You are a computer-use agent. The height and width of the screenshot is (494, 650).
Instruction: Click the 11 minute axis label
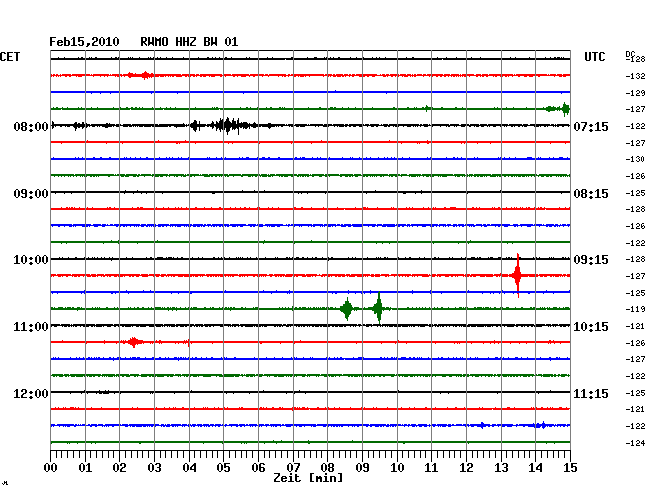pos(431,468)
